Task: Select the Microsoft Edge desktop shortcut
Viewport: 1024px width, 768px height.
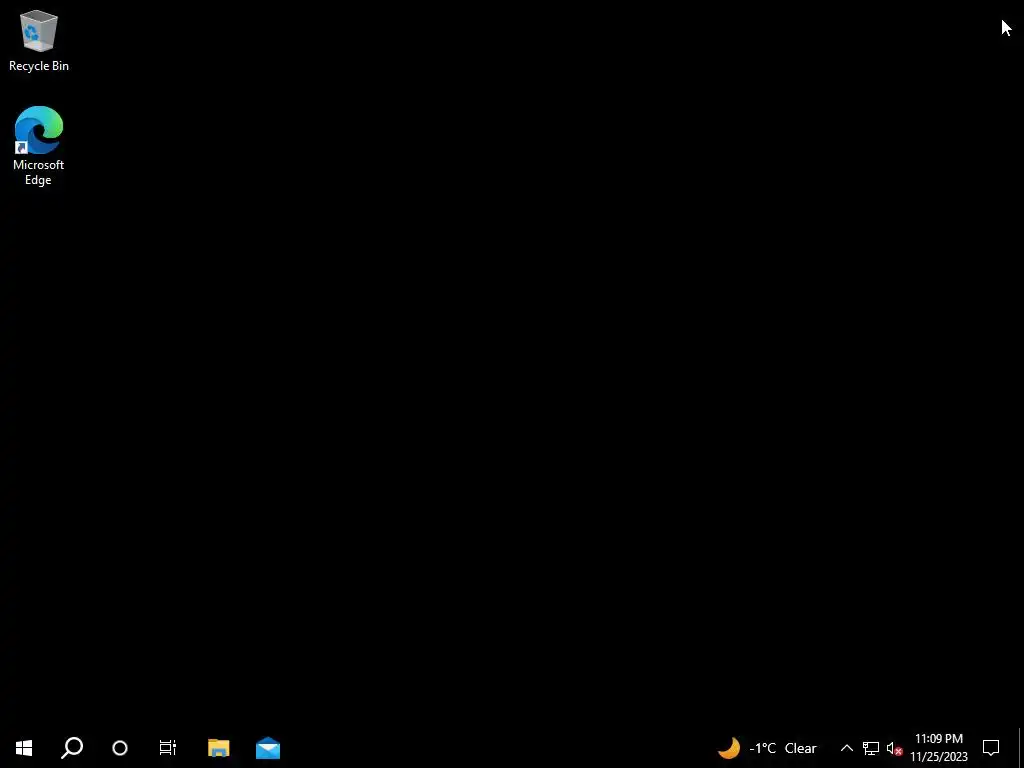Action: pos(39,146)
